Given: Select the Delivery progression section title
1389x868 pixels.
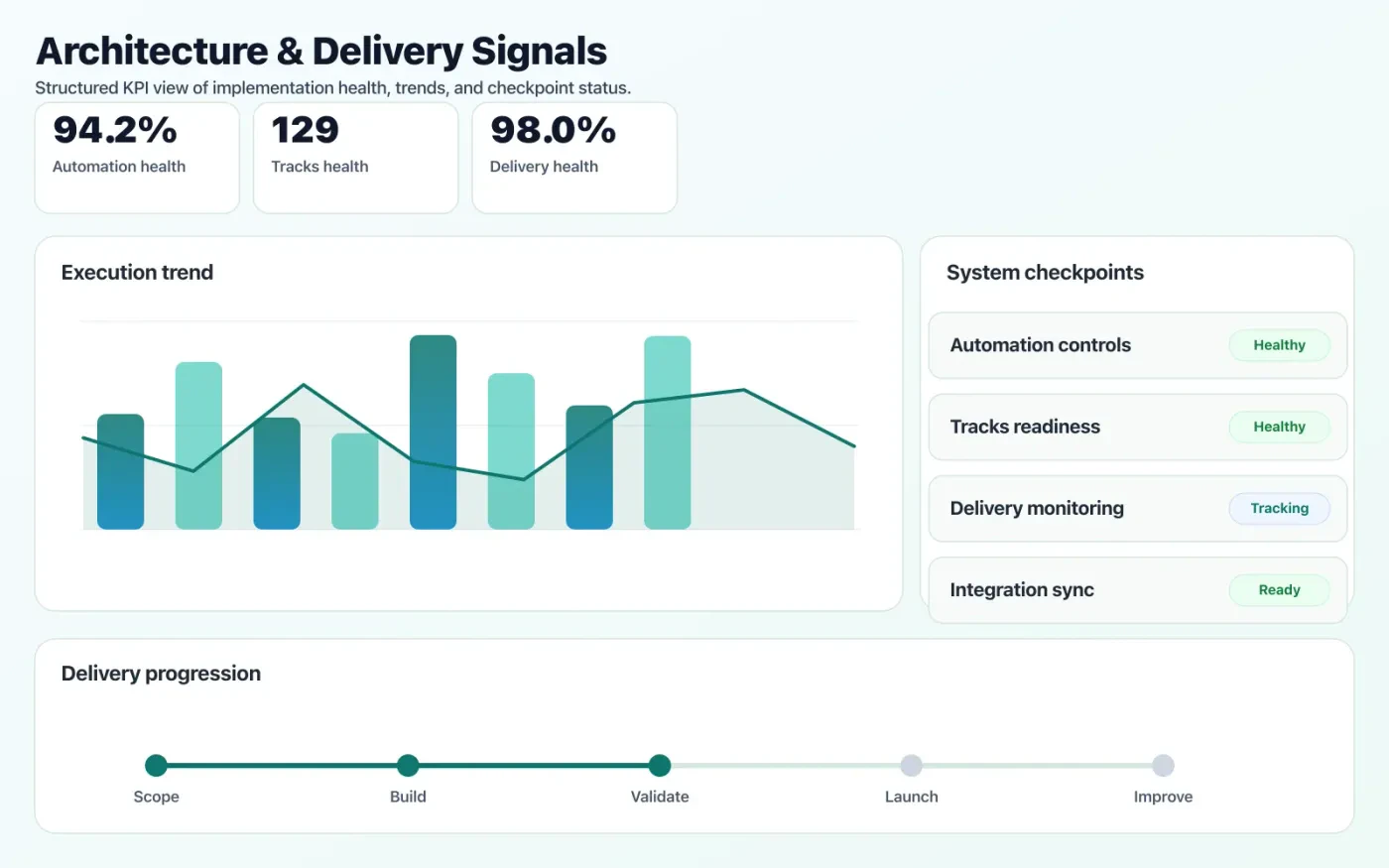Looking at the screenshot, I should click(x=160, y=673).
